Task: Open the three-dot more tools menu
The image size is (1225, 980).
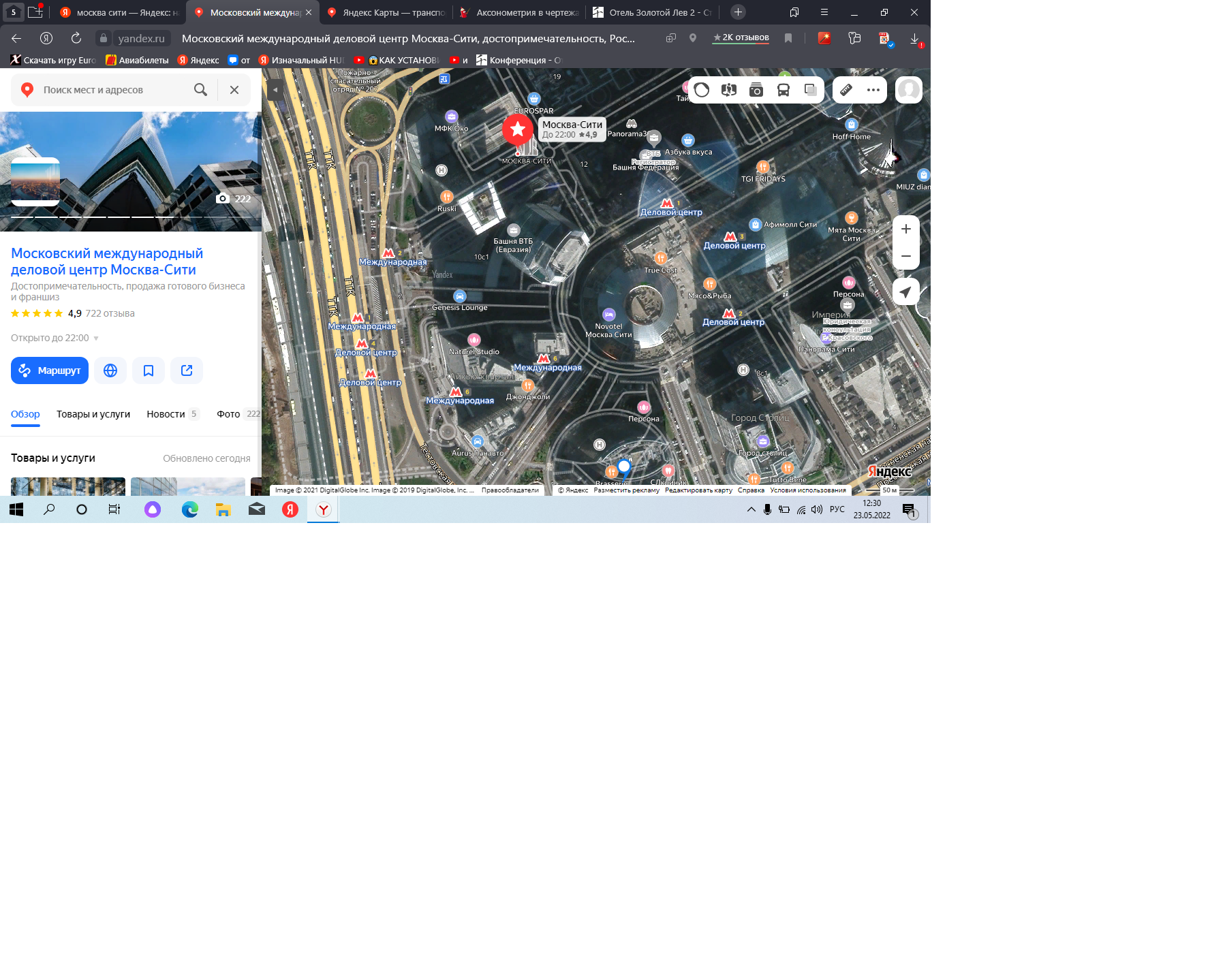Action: [873, 90]
